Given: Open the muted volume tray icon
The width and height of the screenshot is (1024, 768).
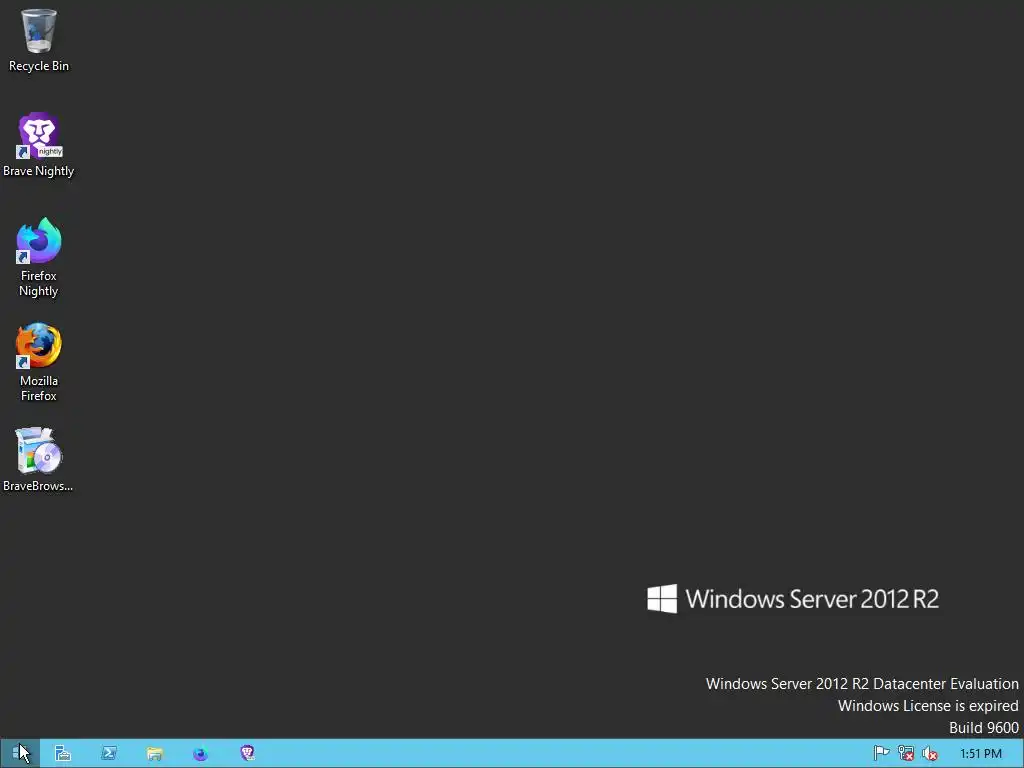Looking at the screenshot, I should (930, 753).
